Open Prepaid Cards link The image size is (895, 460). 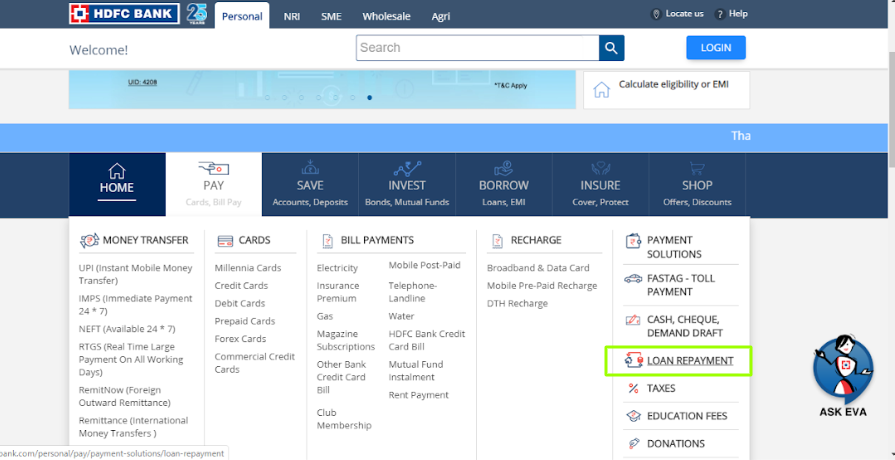[x=245, y=321]
